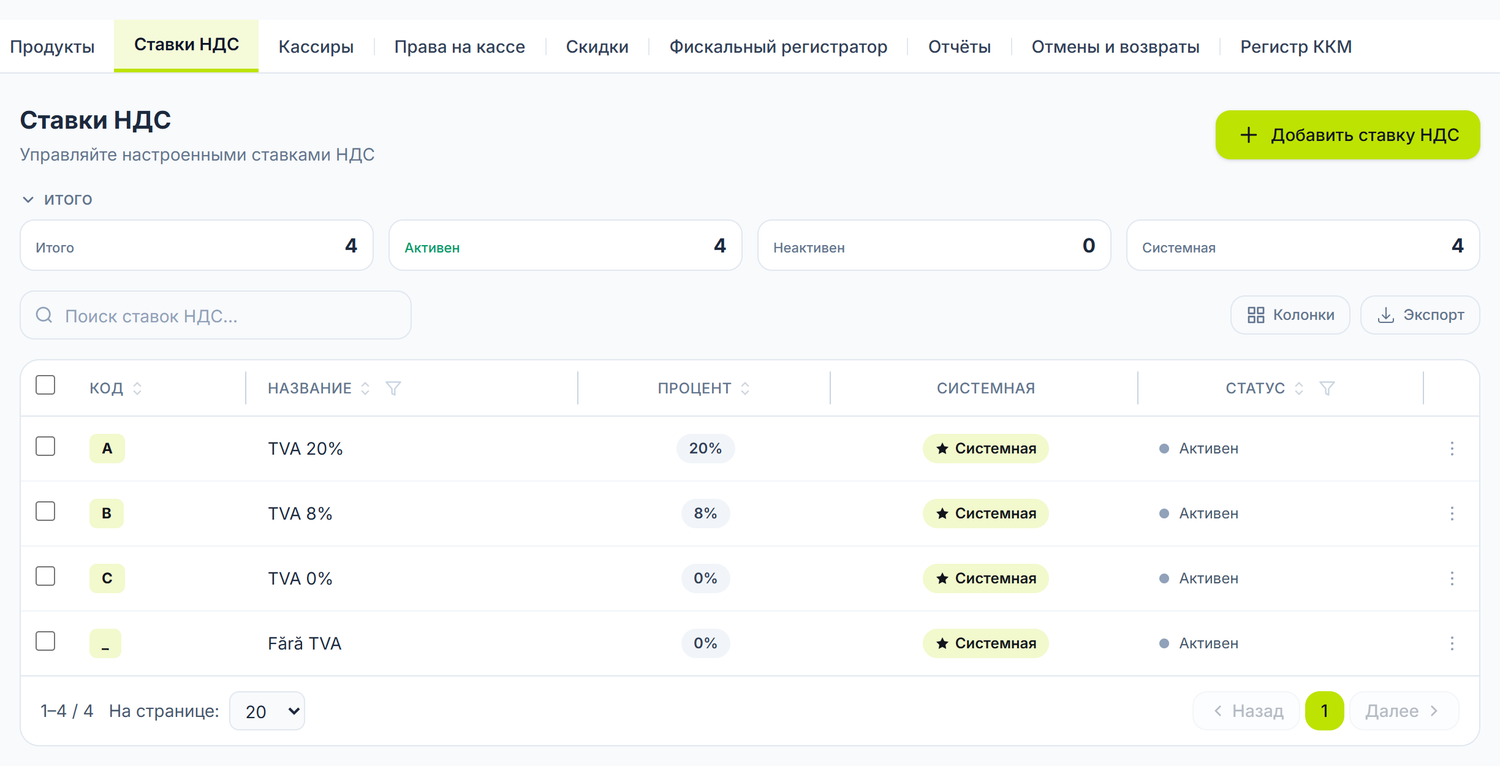Open row actions menu for TVA 8%
1500x766 pixels.
coord(1452,514)
